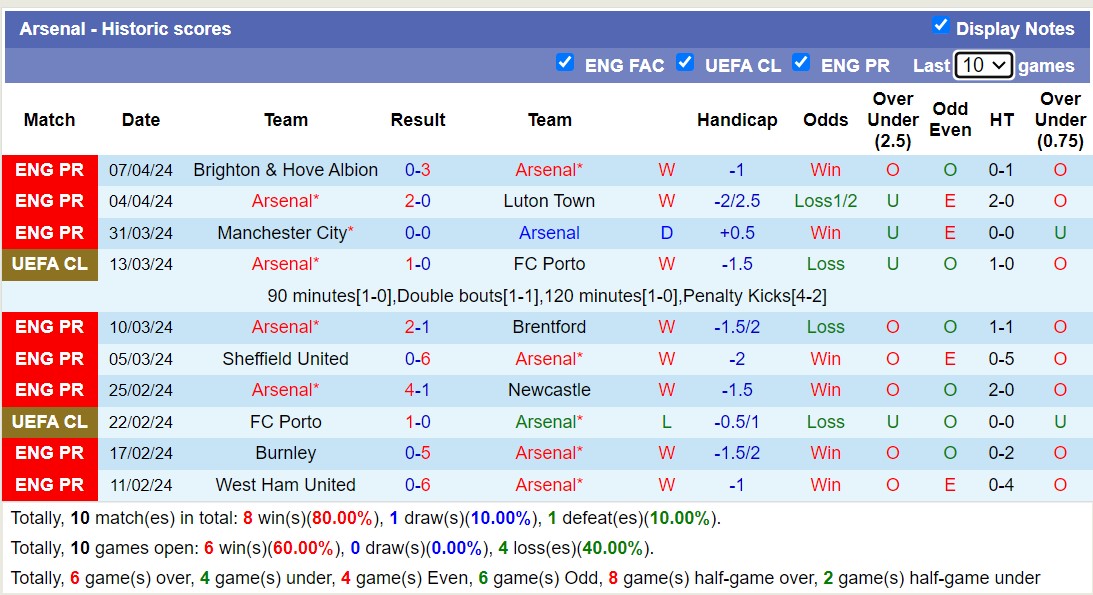Open the Brighton & Hove Albion team page
The height and width of the screenshot is (595, 1093).
(x=285, y=170)
